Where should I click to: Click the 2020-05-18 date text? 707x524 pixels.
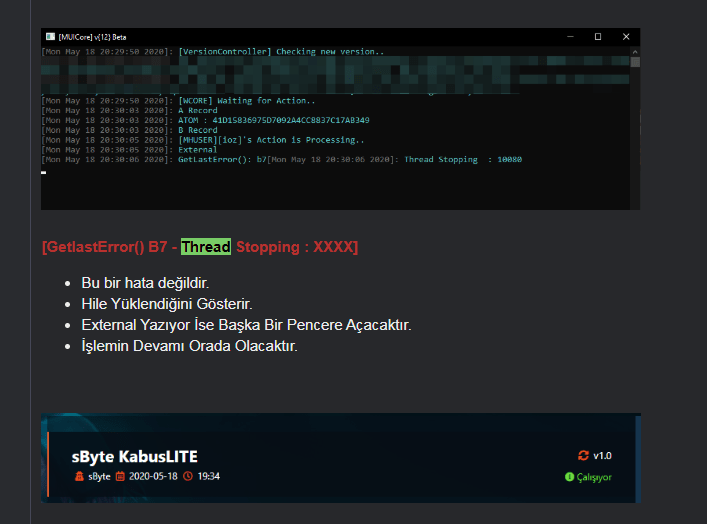point(153,476)
